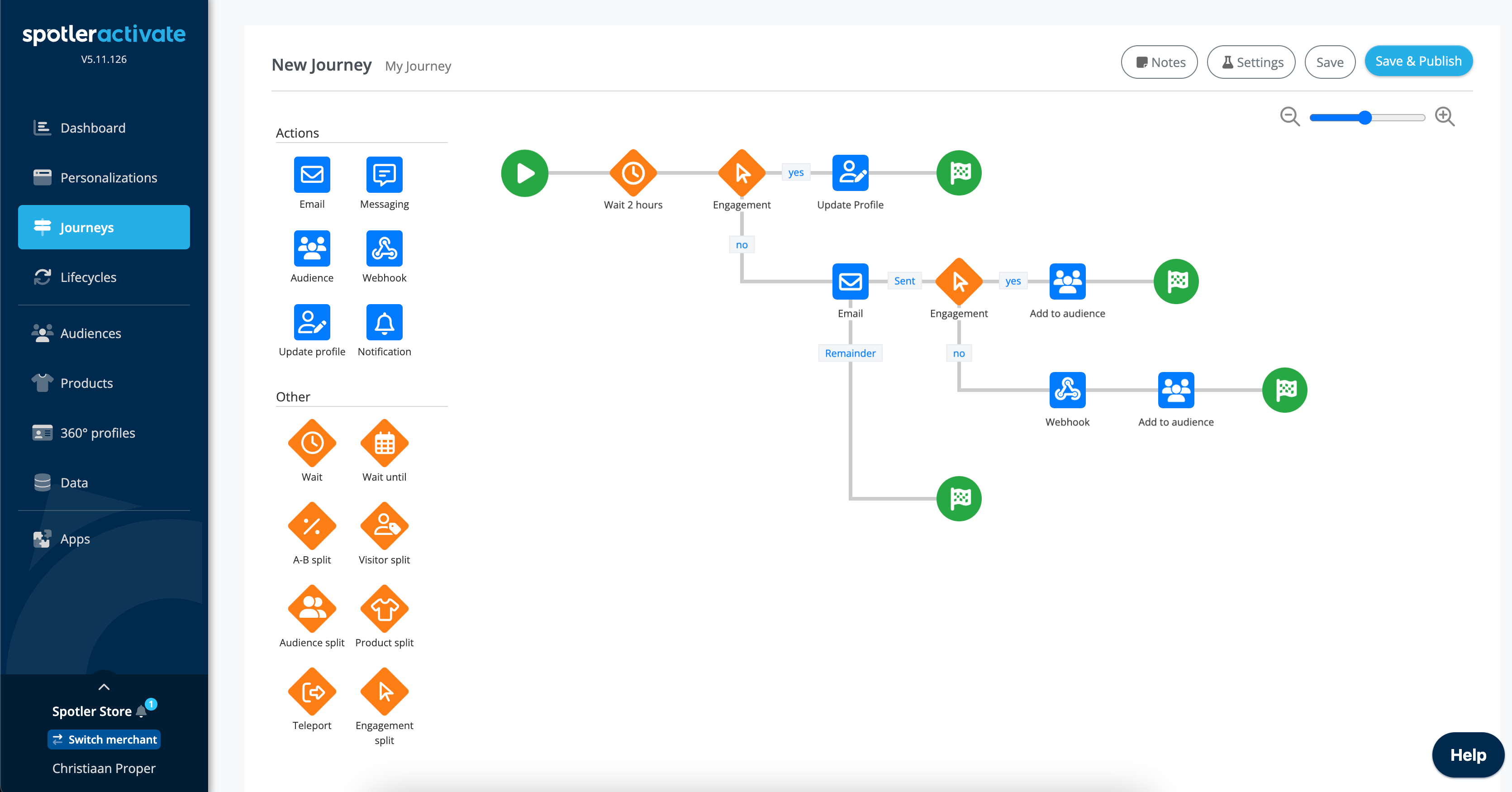Expand the merchant panel chevron
Viewport: 1512px width, 792px height.
coord(104,687)
